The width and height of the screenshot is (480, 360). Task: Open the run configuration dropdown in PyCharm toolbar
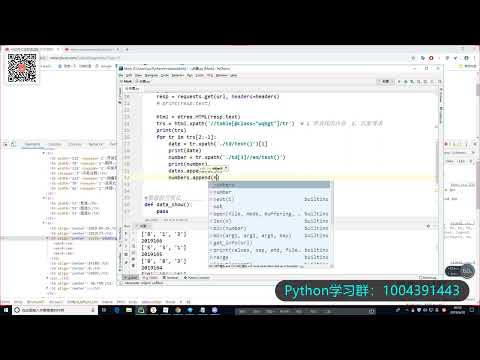pyautogui.click(x=386, y=81)
